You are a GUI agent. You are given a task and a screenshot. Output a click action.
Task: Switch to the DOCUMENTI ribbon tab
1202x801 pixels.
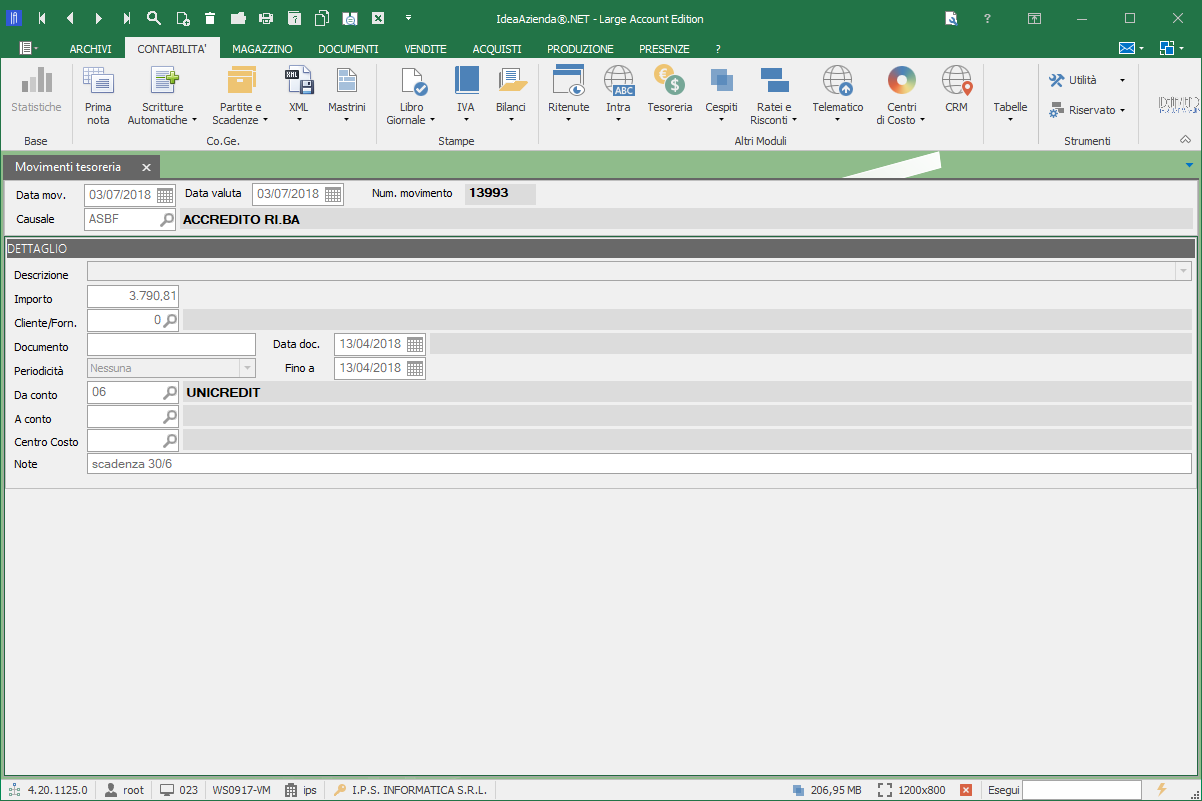(x=348, y=49)
